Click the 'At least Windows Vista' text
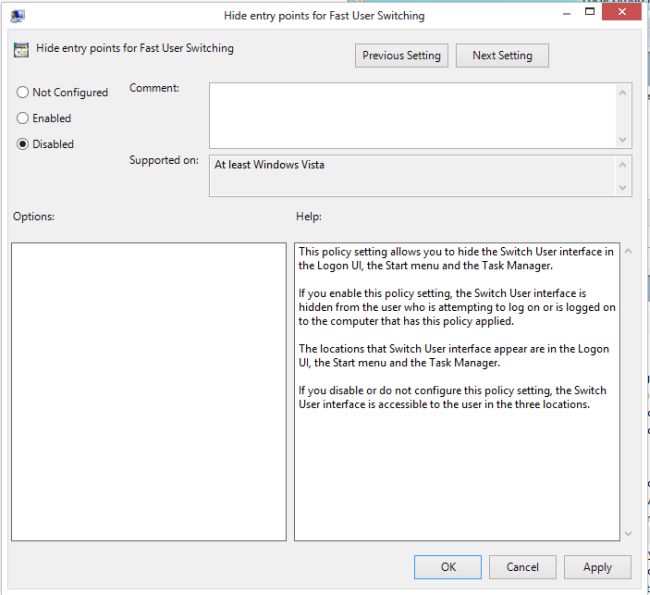This screenshot has width=650, height=595. [x=269, y=165]
